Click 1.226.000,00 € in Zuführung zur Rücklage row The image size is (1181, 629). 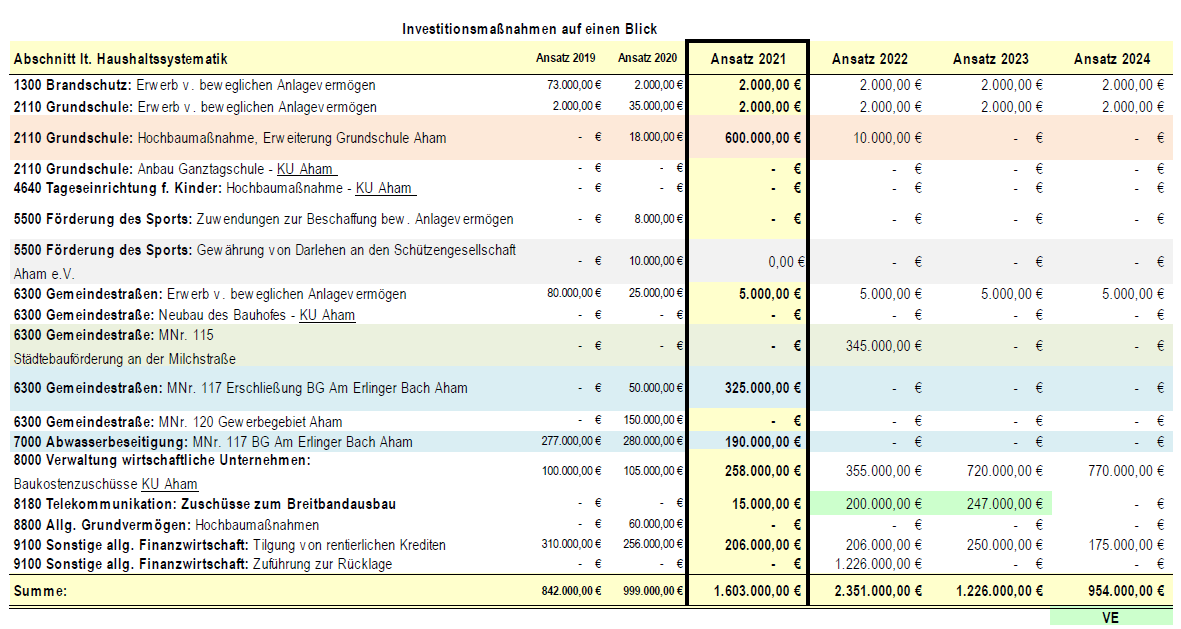(x=878, y=564)
